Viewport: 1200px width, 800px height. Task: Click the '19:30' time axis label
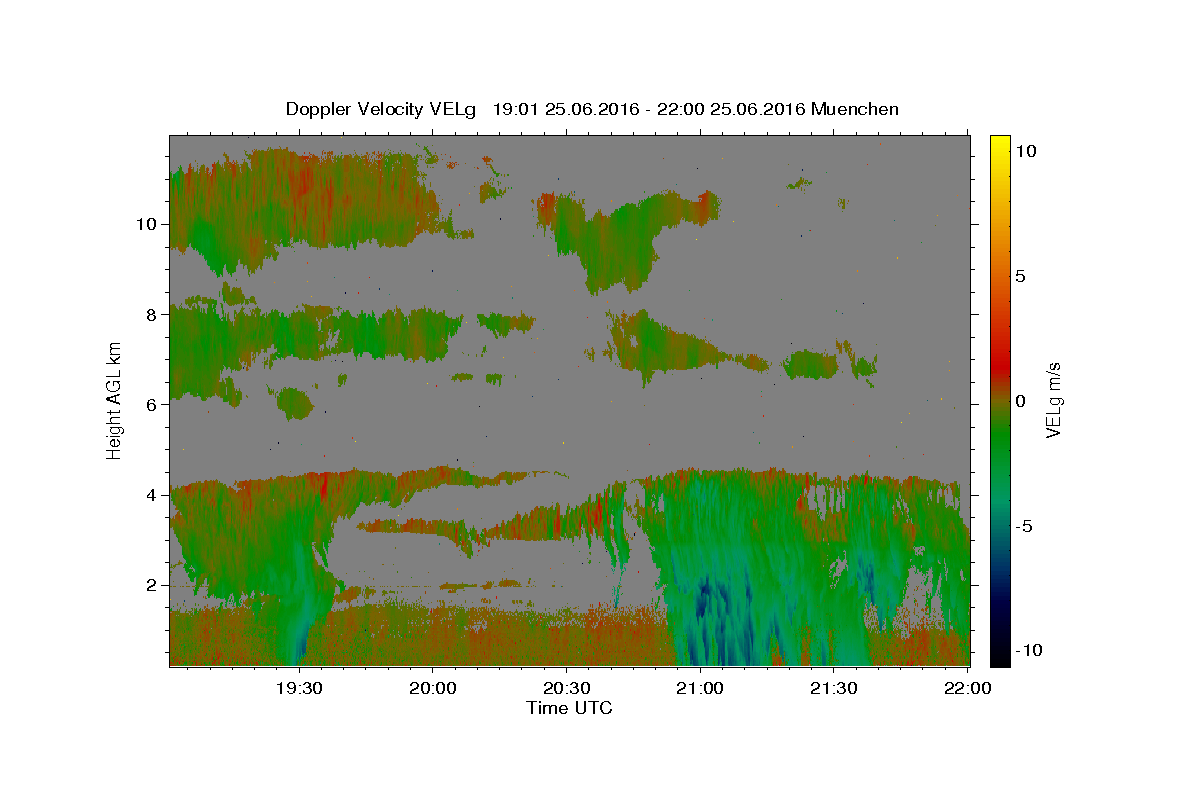pos(299,688)
